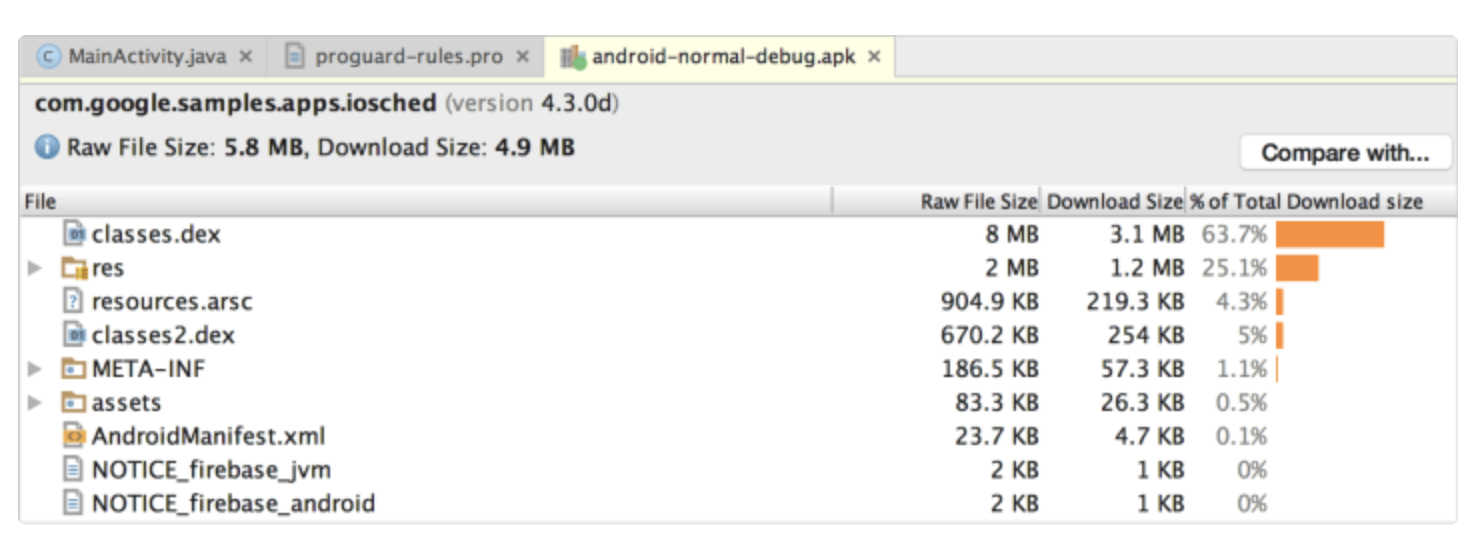1480x542 pixels.
Task: Switch to the MainActivity.java tab
Action: (146, 56)
